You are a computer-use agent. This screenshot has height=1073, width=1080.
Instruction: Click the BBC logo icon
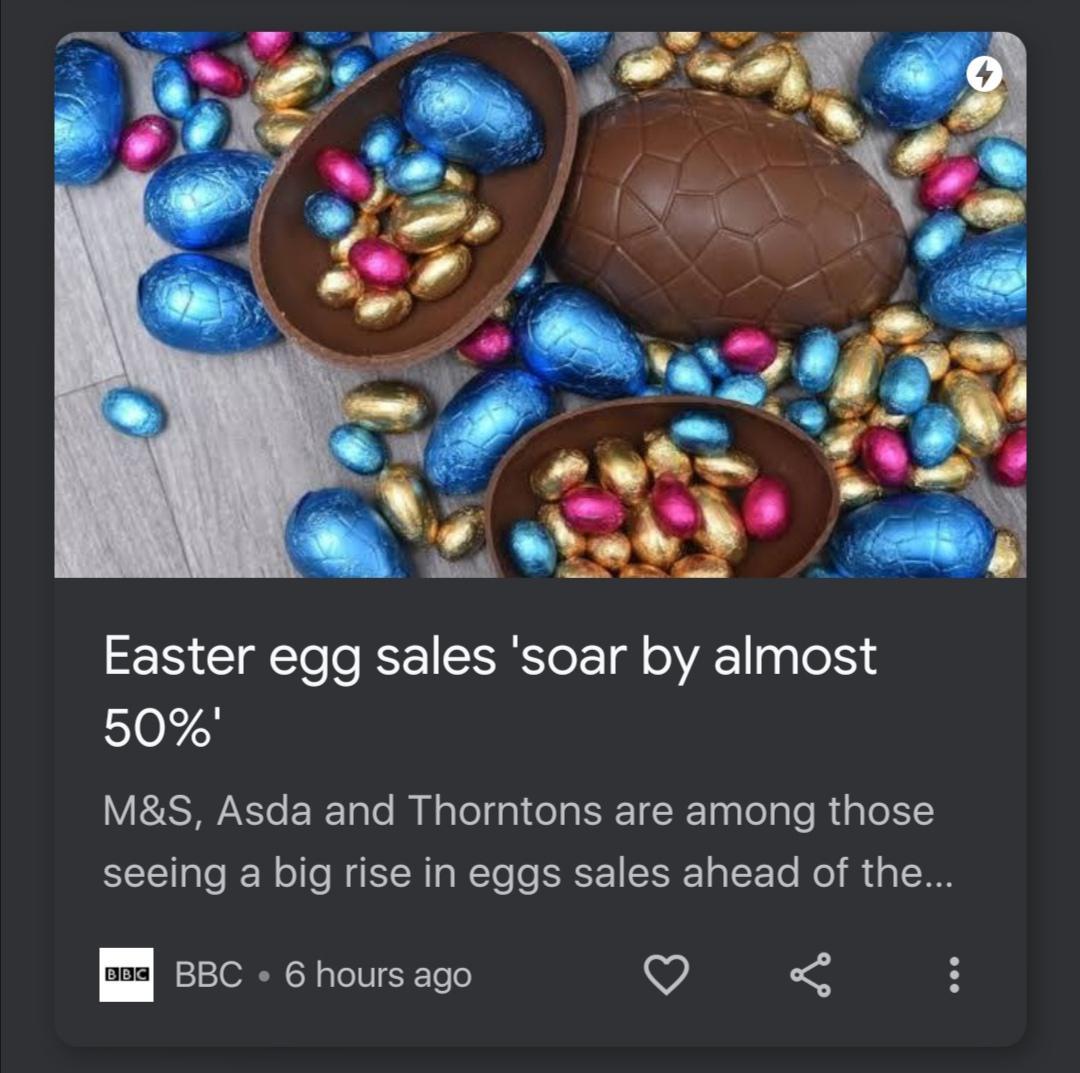coord(126,974)
